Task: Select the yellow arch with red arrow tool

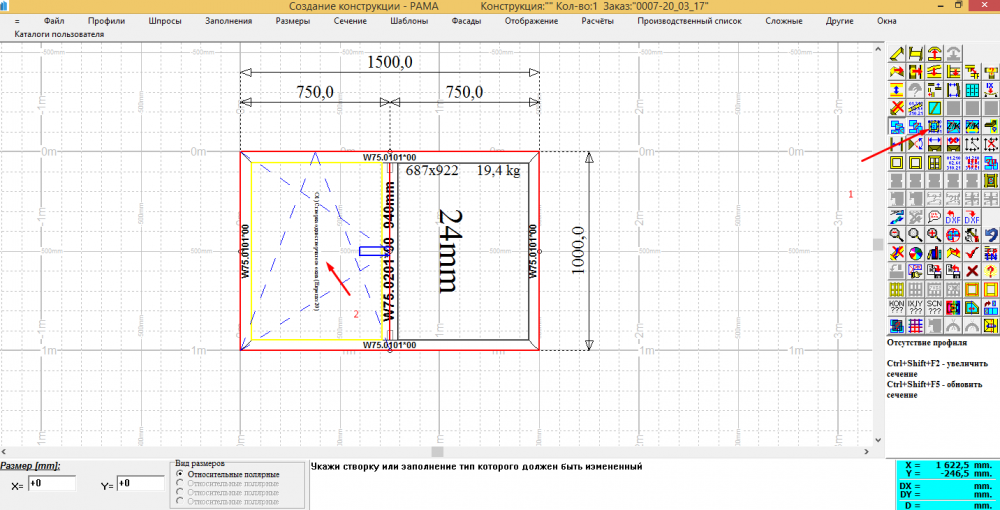Action: click(934, 54)
